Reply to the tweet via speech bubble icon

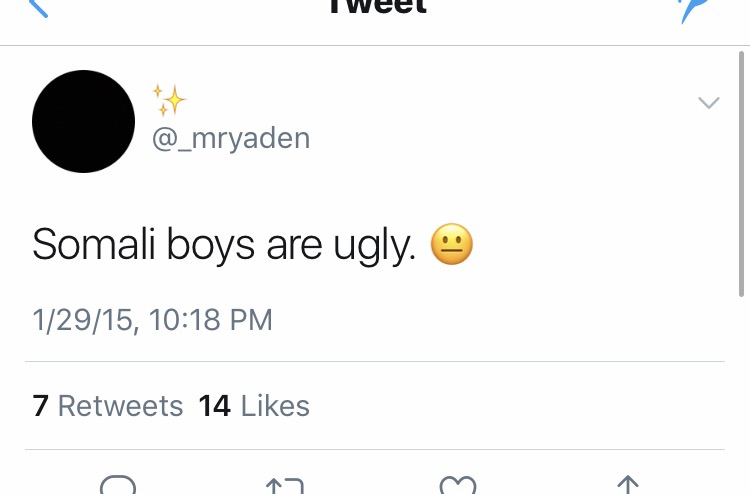pyautogui.click(x=117, y=486)
